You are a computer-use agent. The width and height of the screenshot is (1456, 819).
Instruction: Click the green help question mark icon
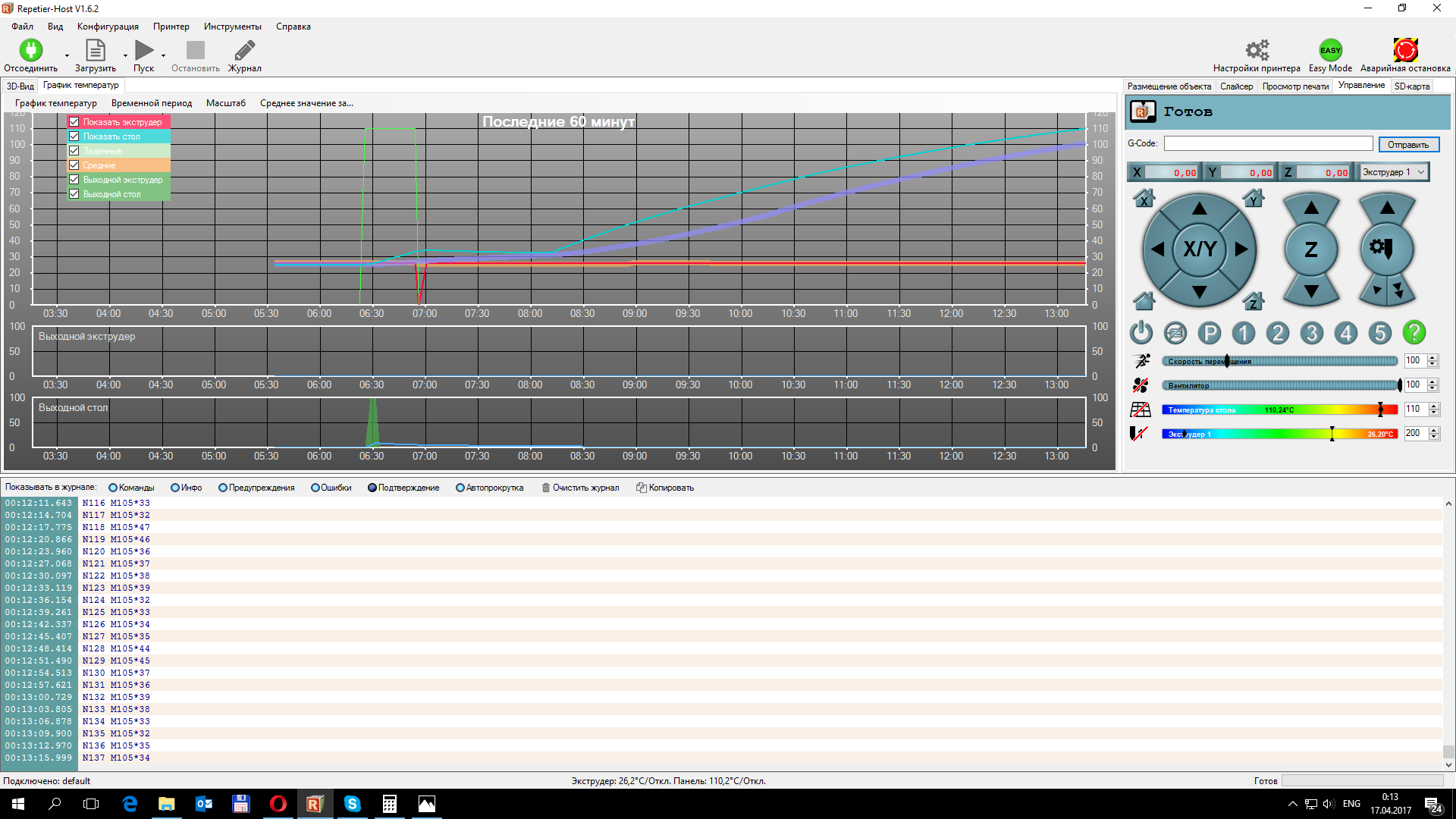[1414, 333]
